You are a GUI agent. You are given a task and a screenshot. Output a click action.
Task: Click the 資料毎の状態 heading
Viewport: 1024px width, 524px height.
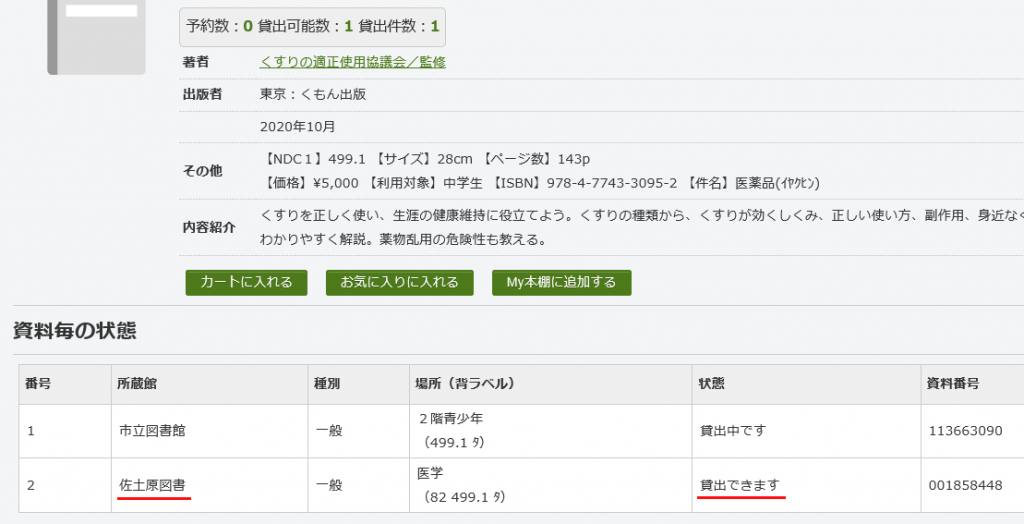pos(75,331)
